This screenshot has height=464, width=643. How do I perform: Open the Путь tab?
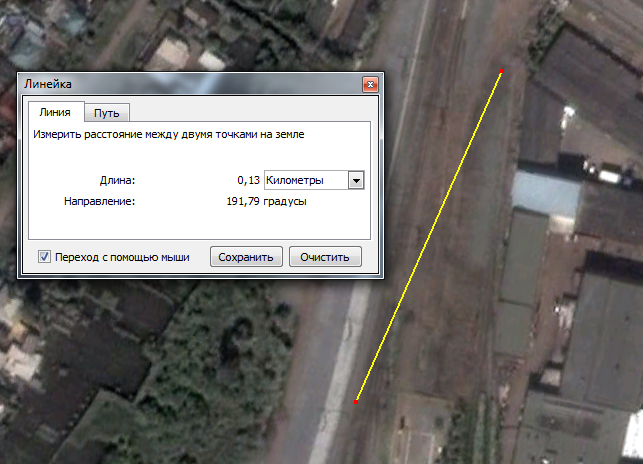pos(106,113)
